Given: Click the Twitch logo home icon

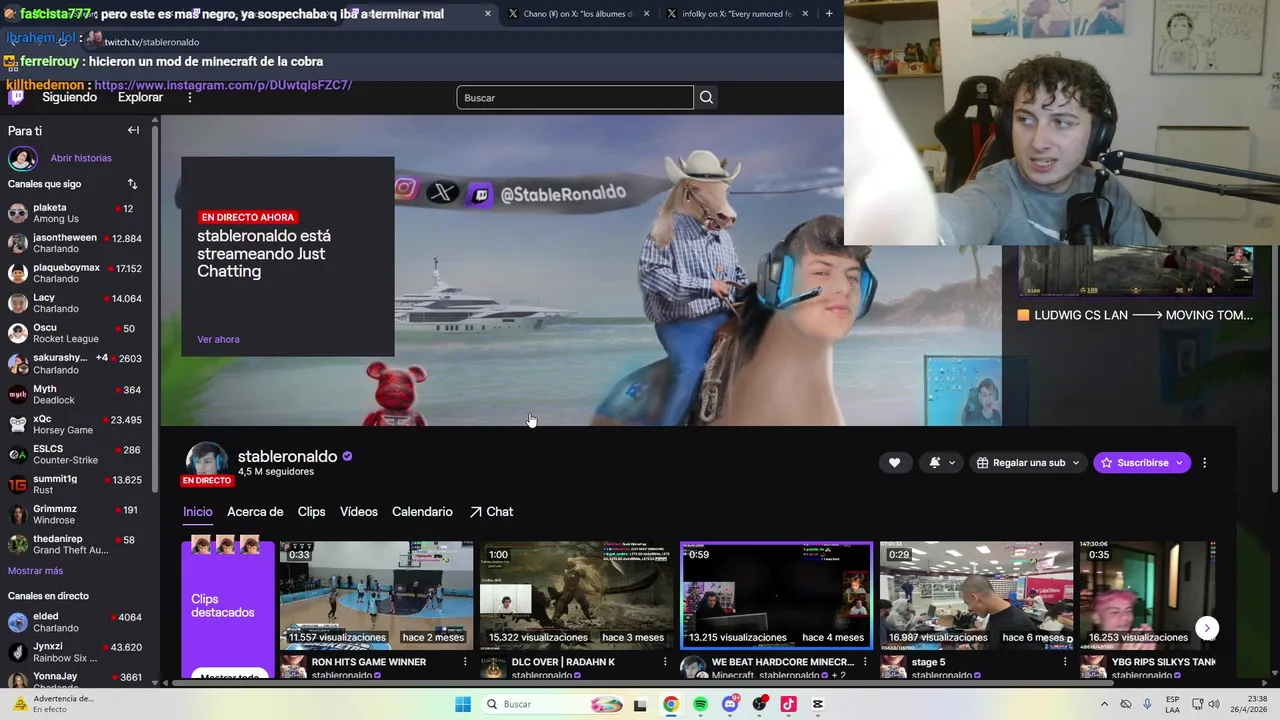Looking at the screenshot, I should click(16, 98).
